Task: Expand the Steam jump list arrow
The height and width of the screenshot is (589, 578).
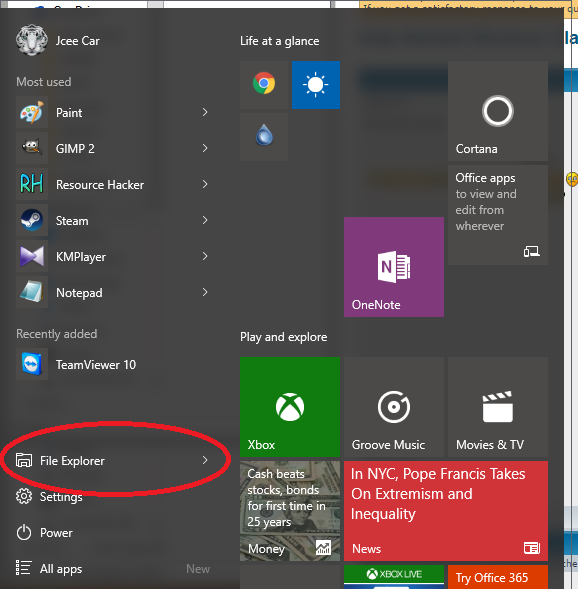Action: click(x=205, y=220)
